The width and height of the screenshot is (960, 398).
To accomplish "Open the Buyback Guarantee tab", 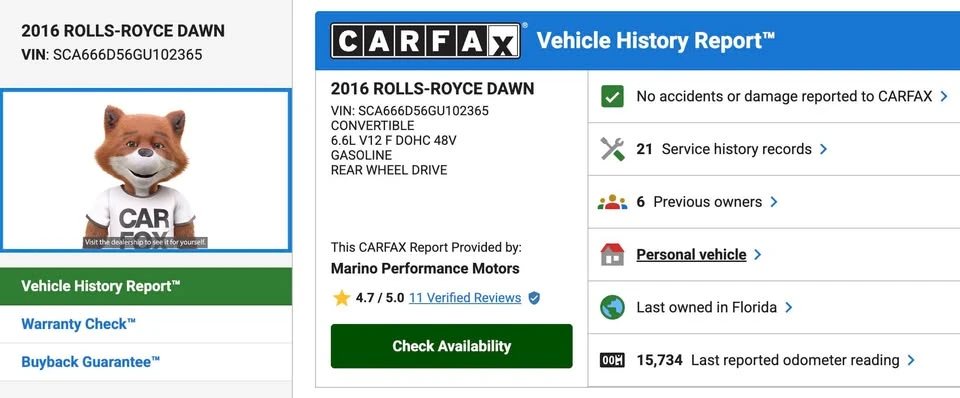I will (146, 362).
